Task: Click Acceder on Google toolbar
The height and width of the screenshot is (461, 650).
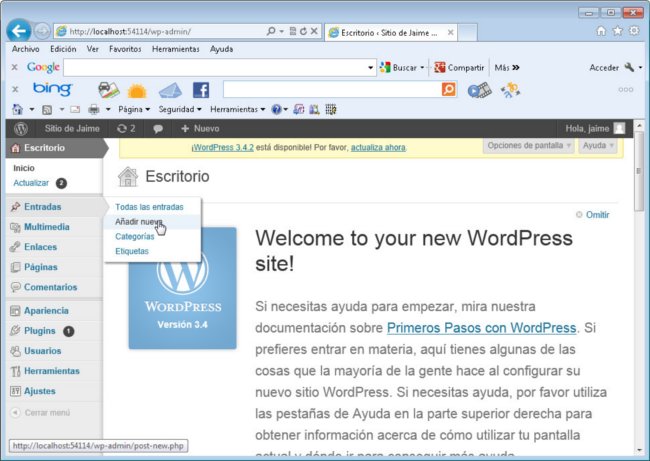Action: [604, 68]
